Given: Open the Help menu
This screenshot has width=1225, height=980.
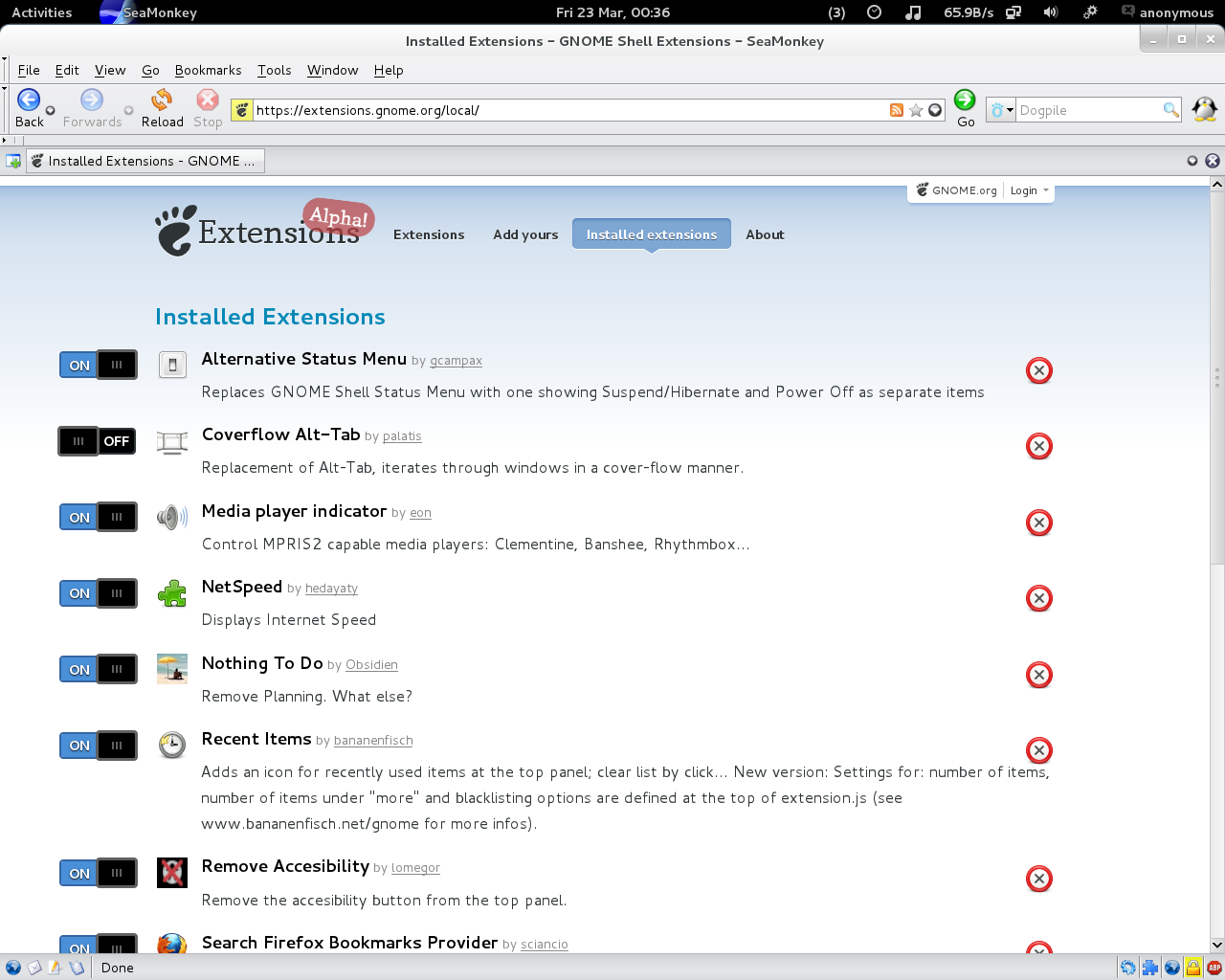Looking at the screenshot, I should 389,70.
